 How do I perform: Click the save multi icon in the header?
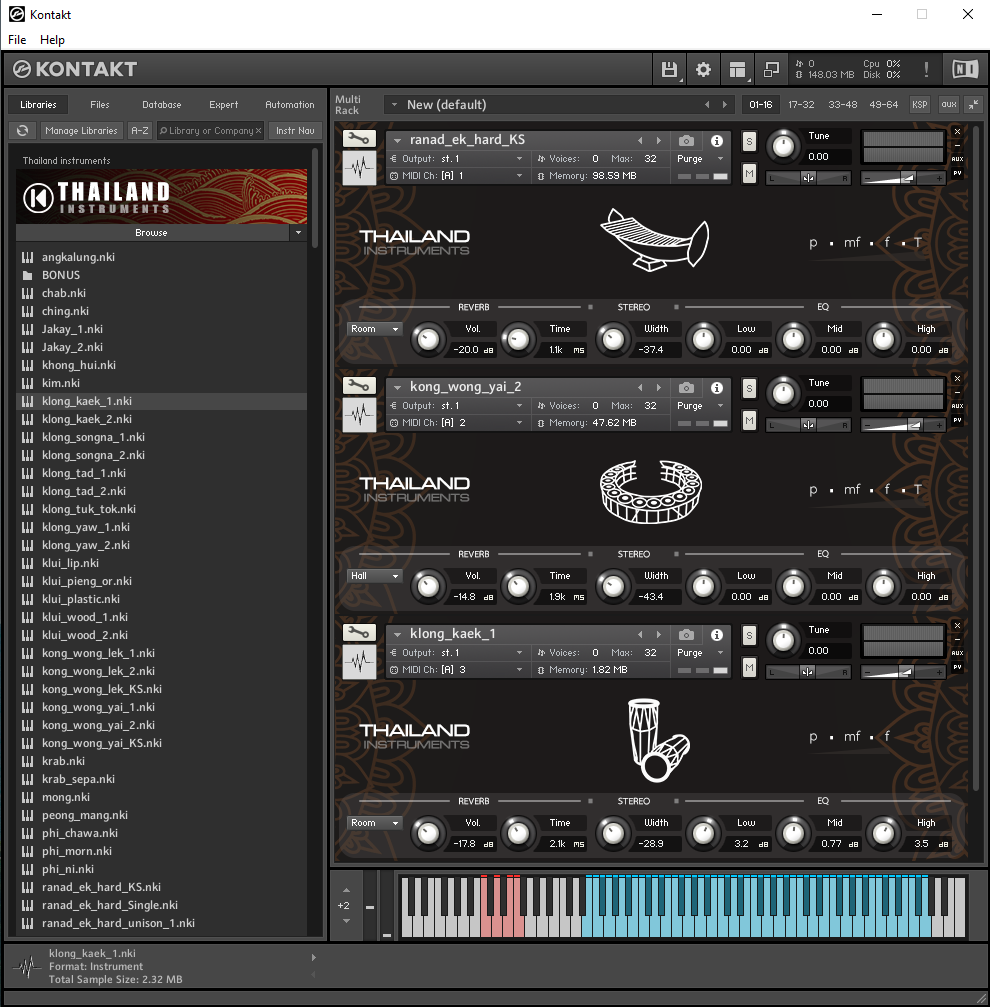(x=667, y=69)
